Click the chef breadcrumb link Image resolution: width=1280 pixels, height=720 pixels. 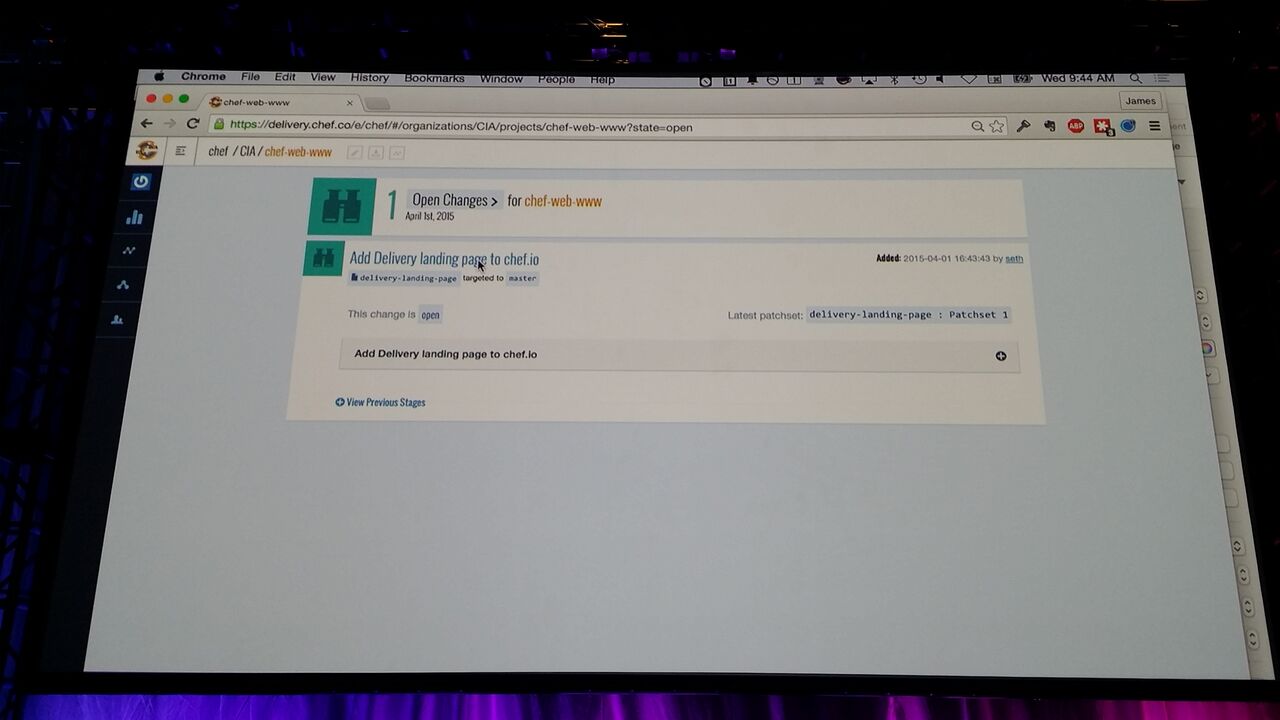(x=218, y=151)
